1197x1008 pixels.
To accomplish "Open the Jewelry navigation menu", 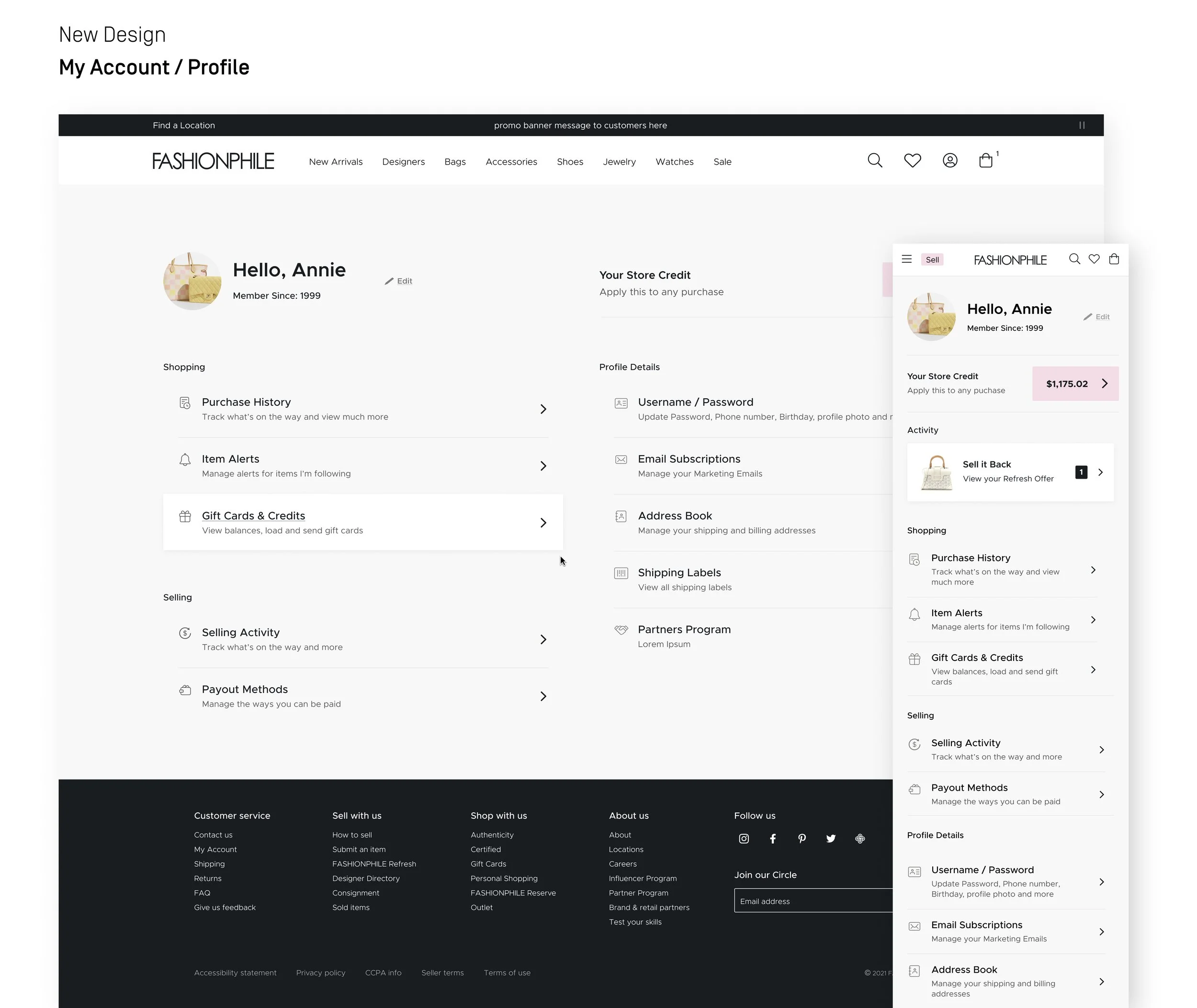I will 619,162.
